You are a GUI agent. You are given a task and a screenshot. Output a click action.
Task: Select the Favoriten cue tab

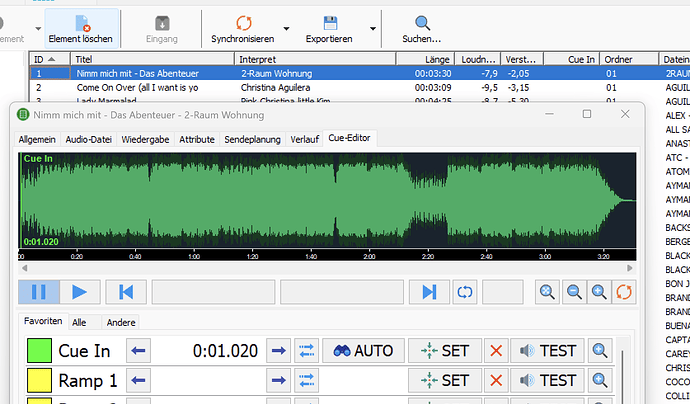pos(43,321)
